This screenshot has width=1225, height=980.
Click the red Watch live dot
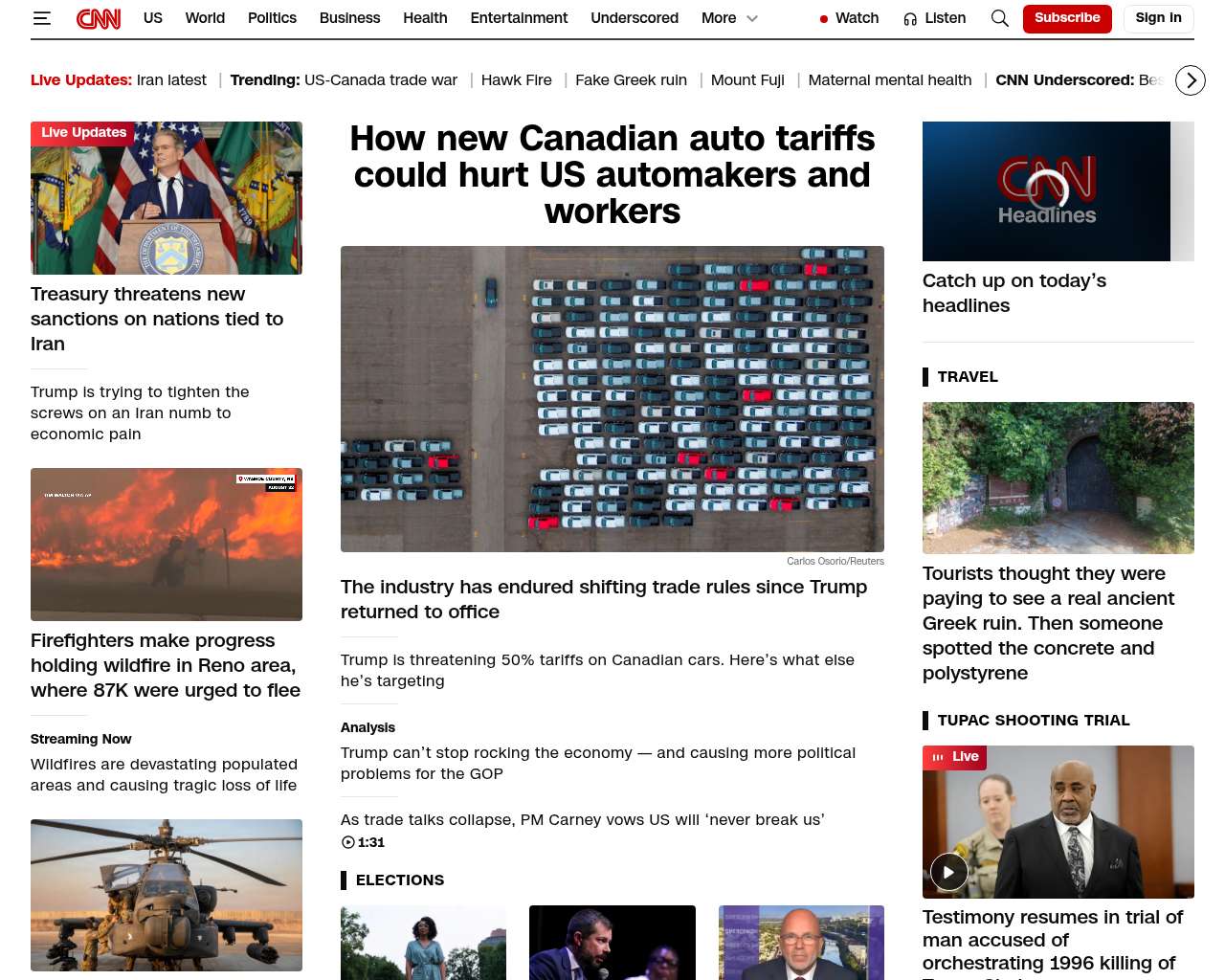(824, 19)
